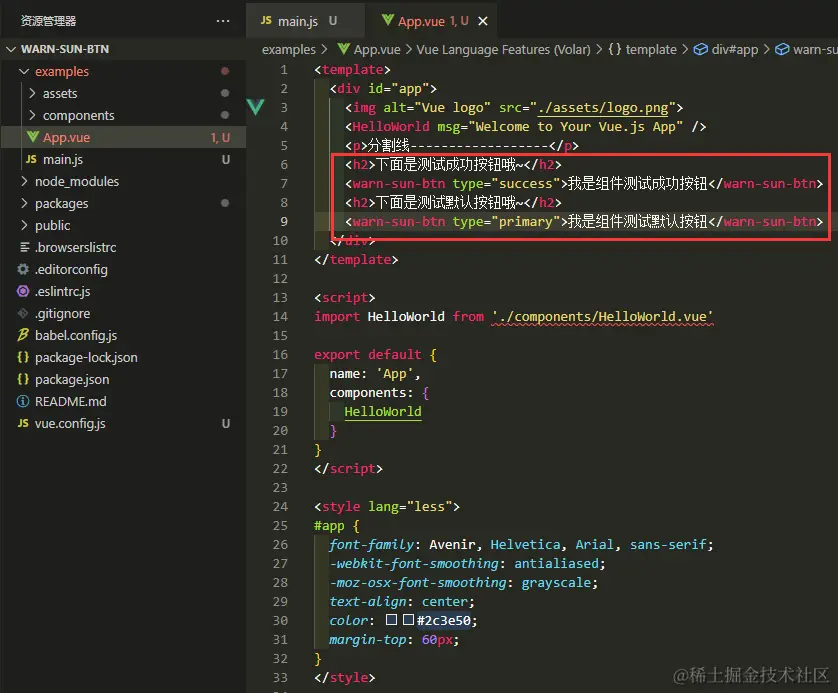838x693 pixels.
Task: Expand the node_modules folder
Action: (x=24, y=181)
